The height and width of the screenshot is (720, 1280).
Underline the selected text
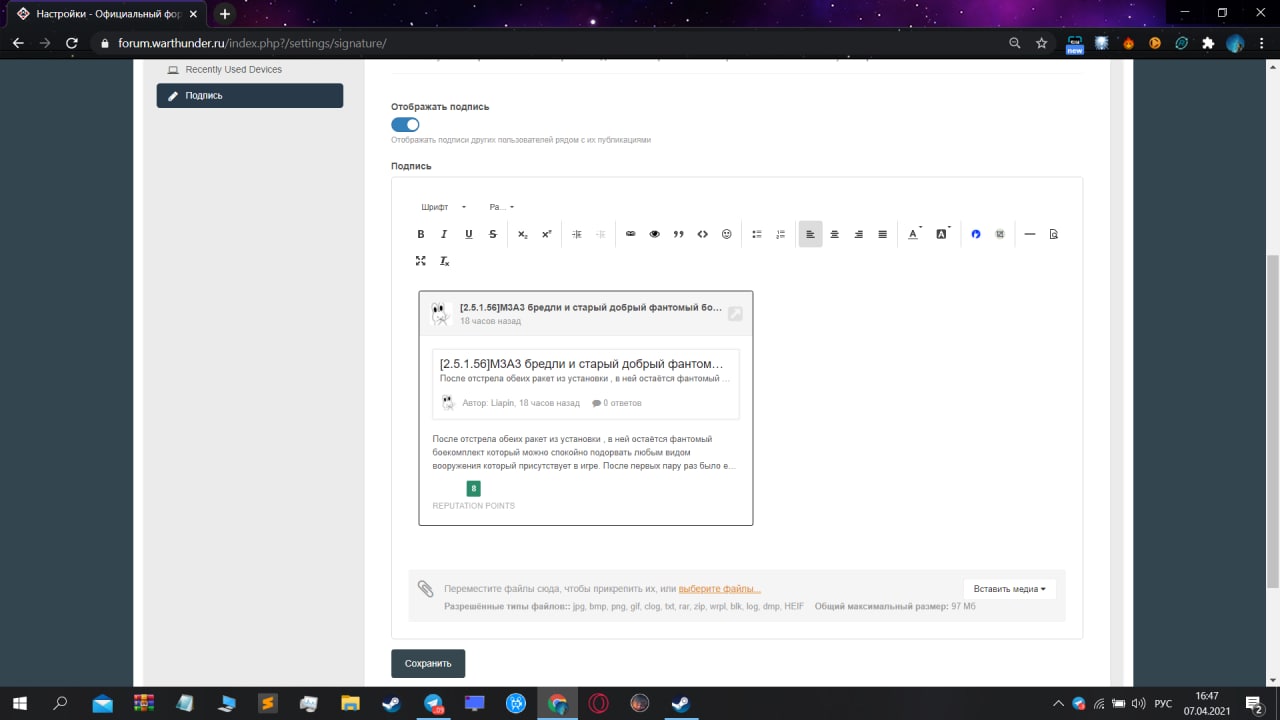[x=468, y=234]
